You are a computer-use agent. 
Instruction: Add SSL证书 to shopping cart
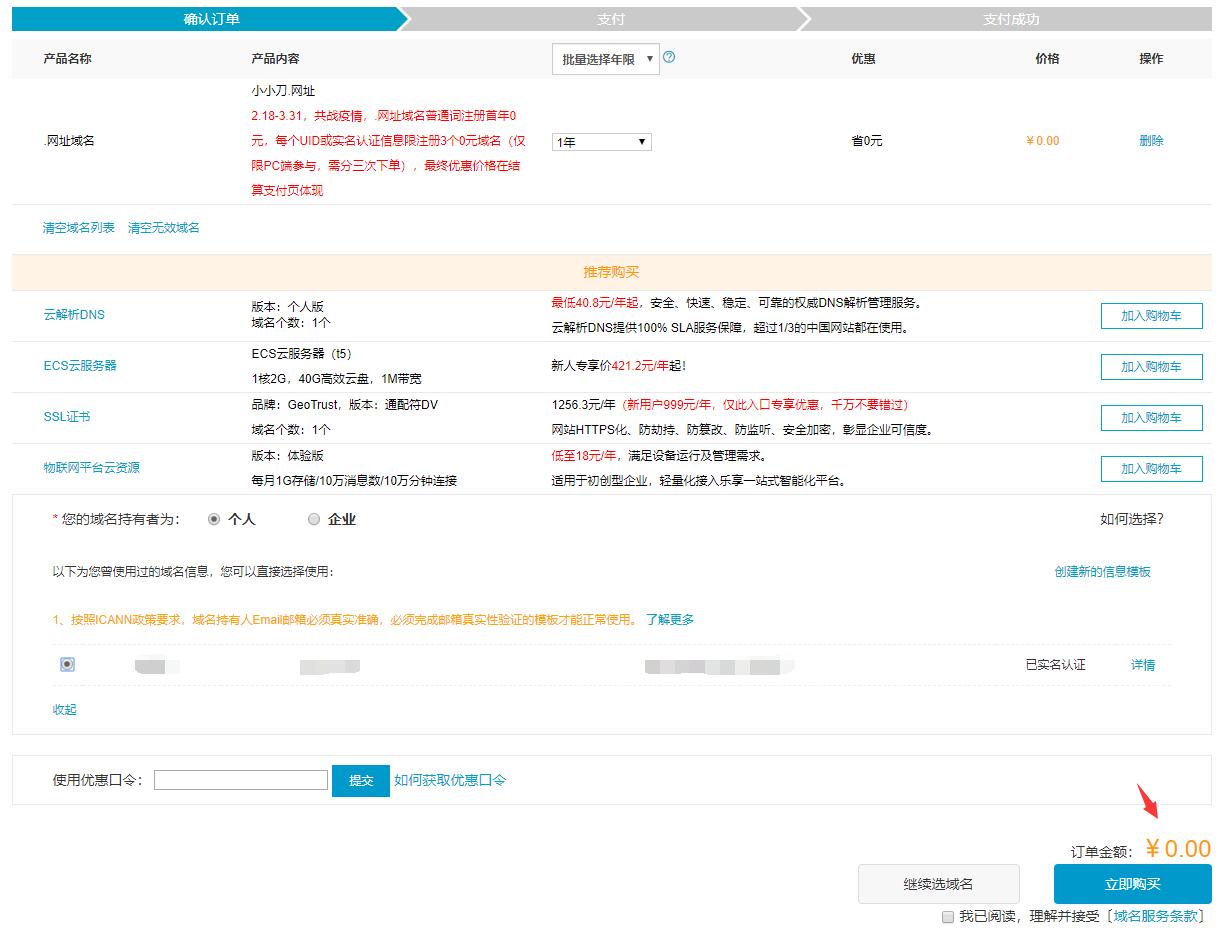point(1151,418)
